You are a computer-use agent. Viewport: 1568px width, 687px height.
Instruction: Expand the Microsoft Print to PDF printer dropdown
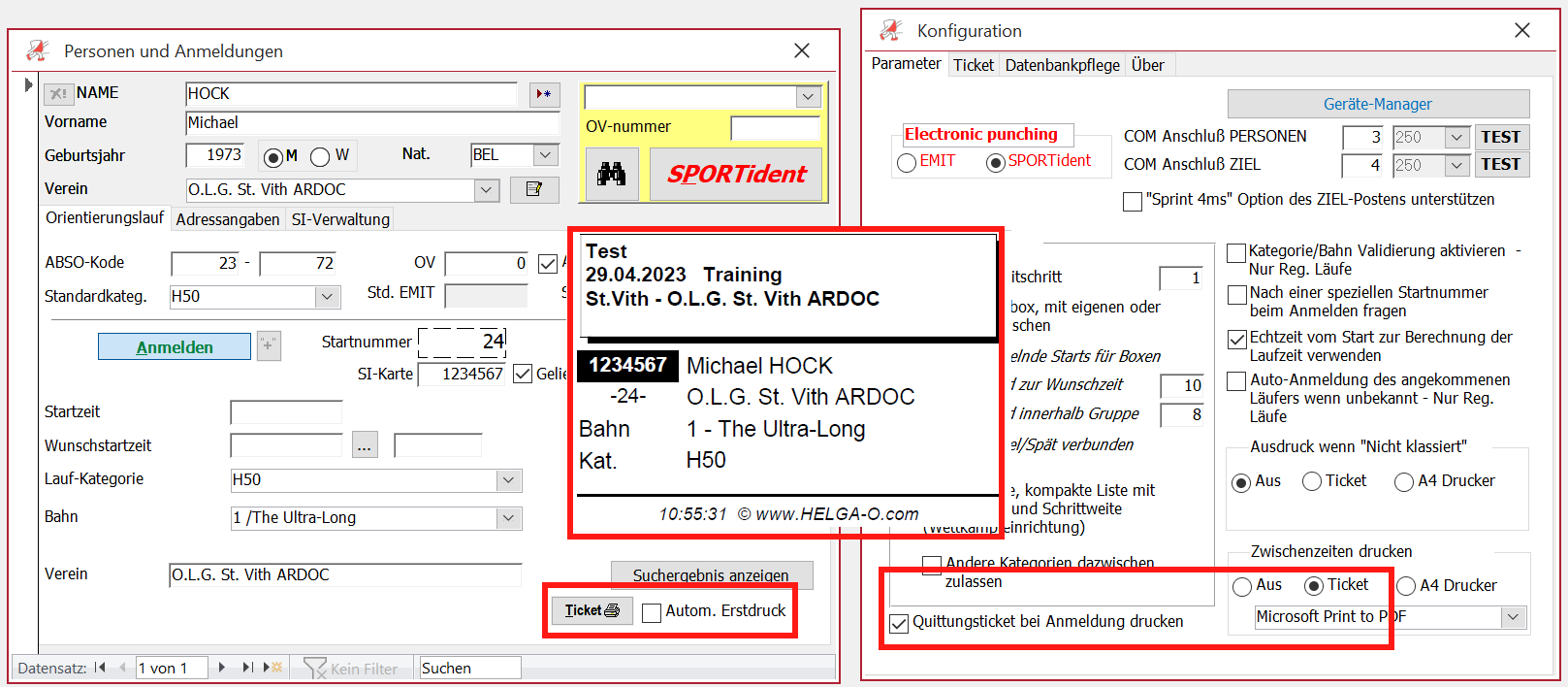tap(1513, 617)
